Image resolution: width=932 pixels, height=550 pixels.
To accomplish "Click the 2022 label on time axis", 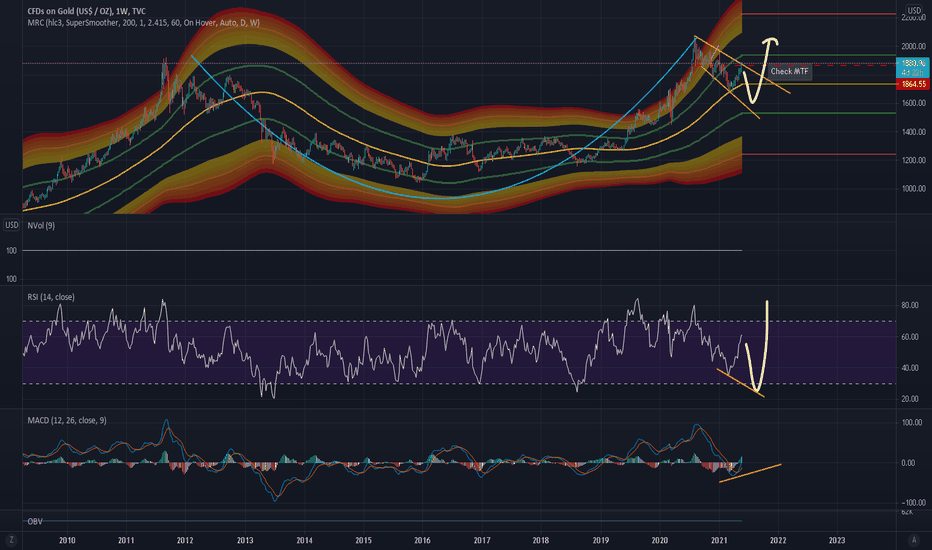I will coord(778,540).
